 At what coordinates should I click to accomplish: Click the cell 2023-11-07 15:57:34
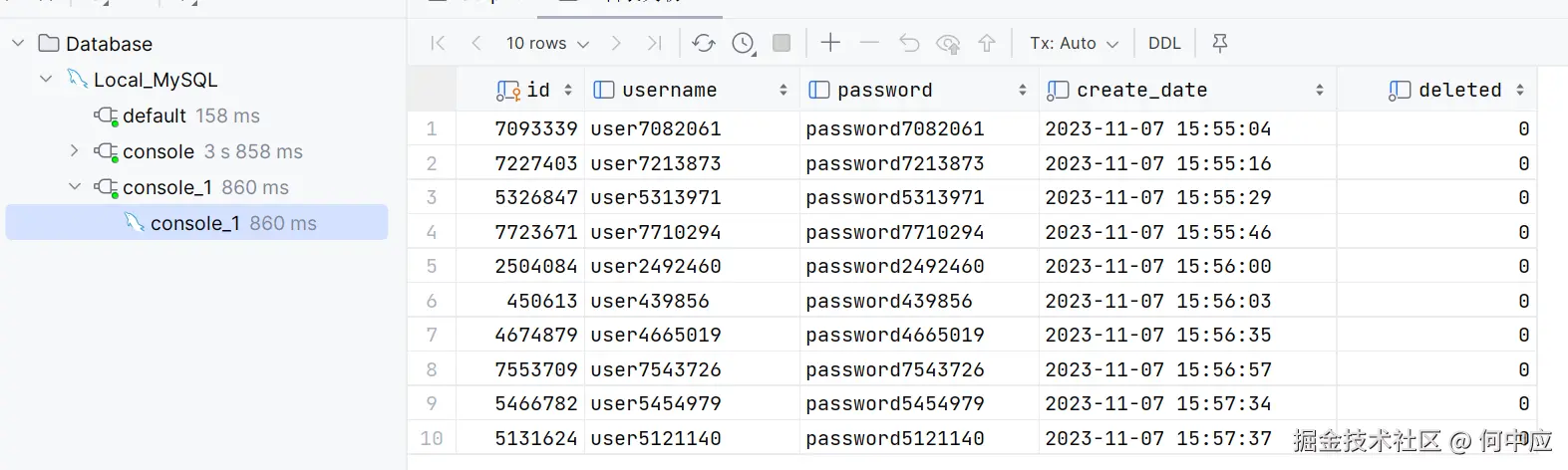point(1187,403)
